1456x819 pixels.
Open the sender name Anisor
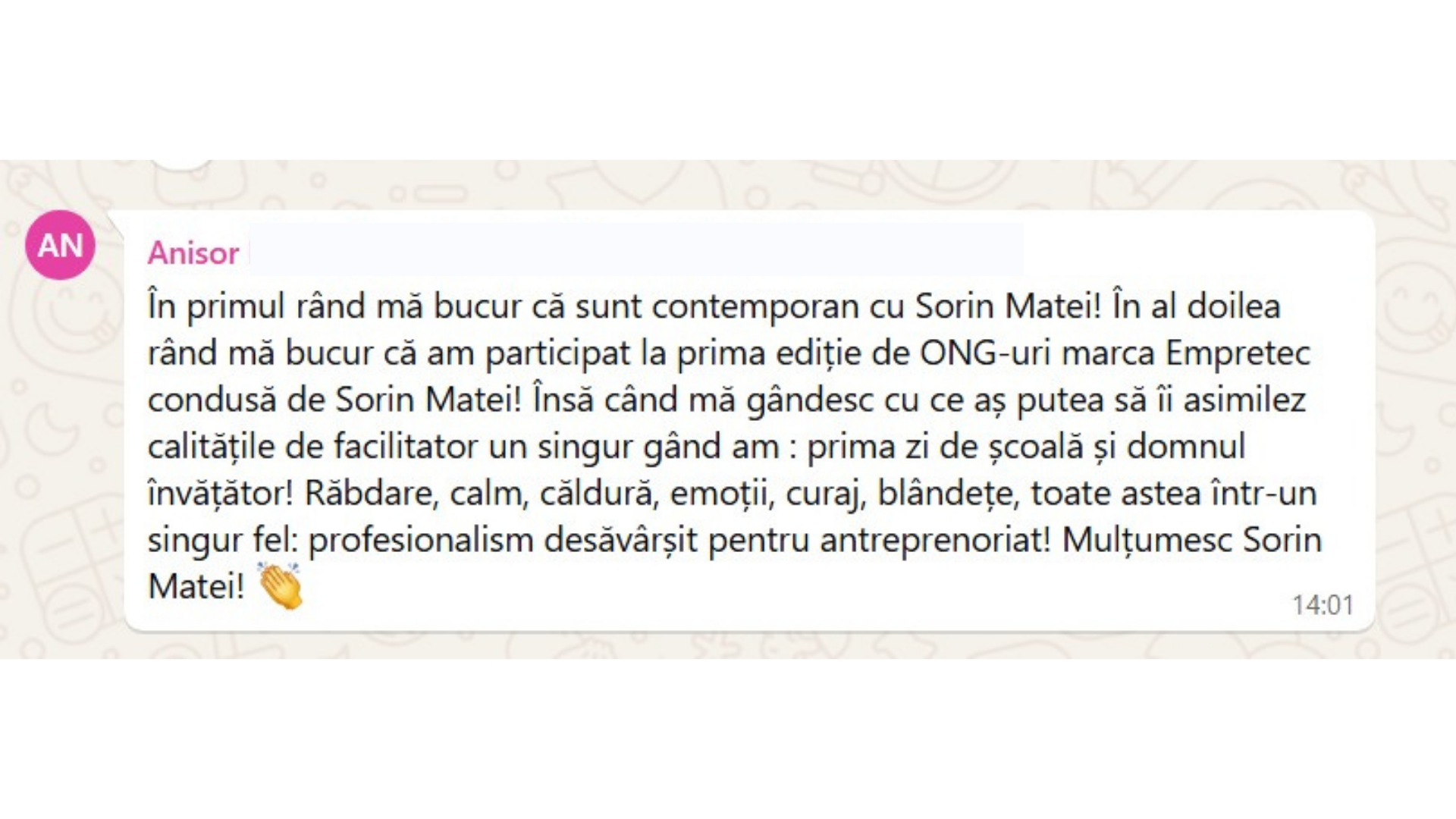[193, 253]
